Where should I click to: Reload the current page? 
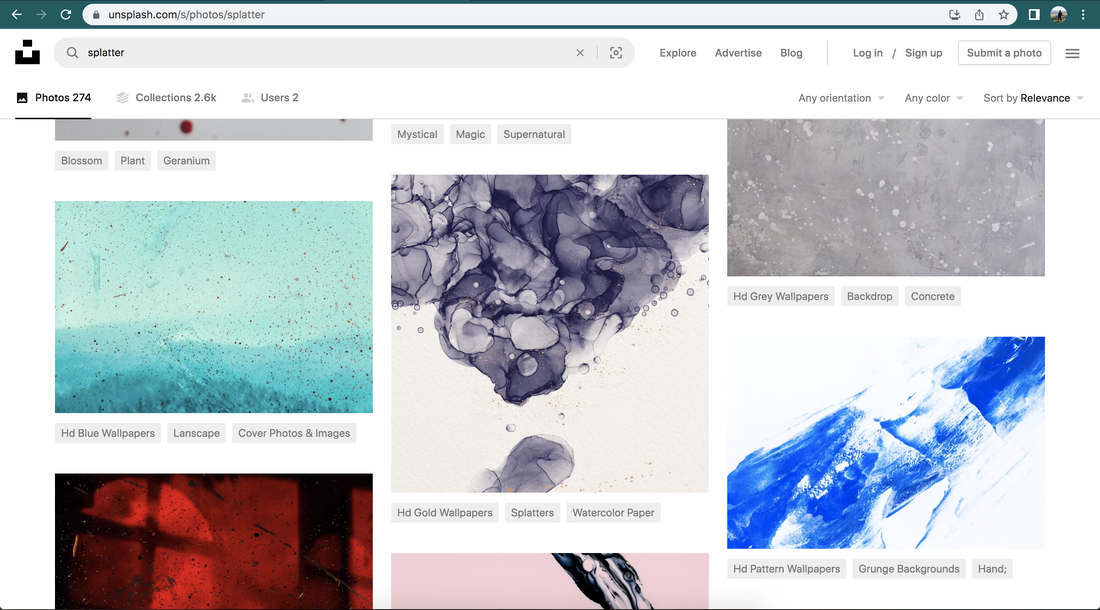coord(66,15)
